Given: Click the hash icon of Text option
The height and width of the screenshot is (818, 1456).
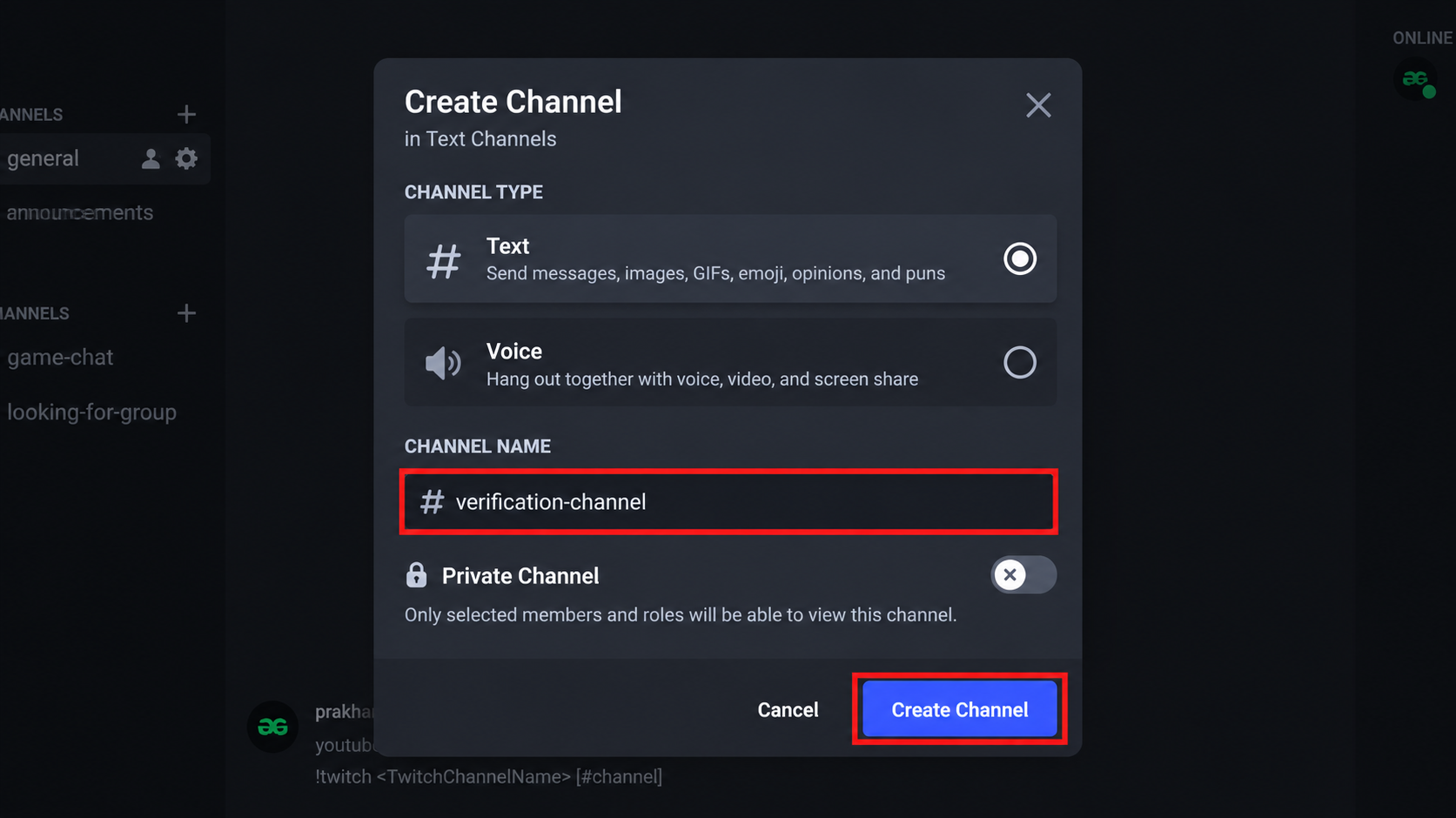Looking at the screenshot, I should point(443,260).
